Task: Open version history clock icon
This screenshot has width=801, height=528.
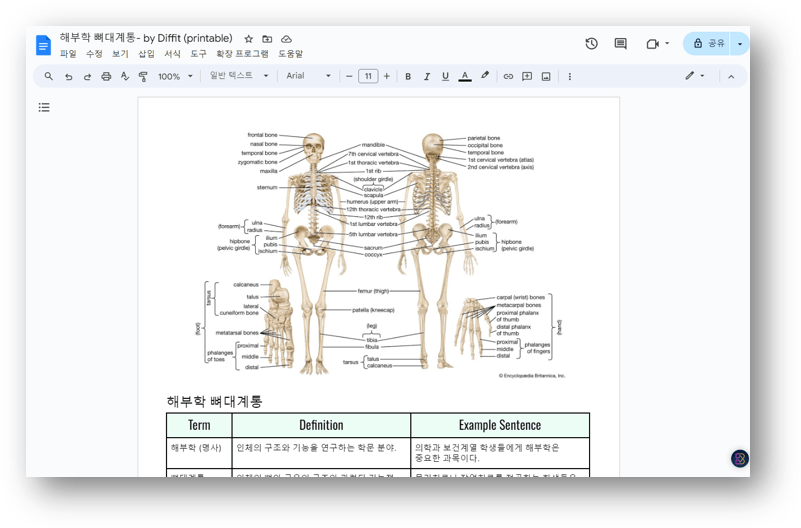Action: 591,44
